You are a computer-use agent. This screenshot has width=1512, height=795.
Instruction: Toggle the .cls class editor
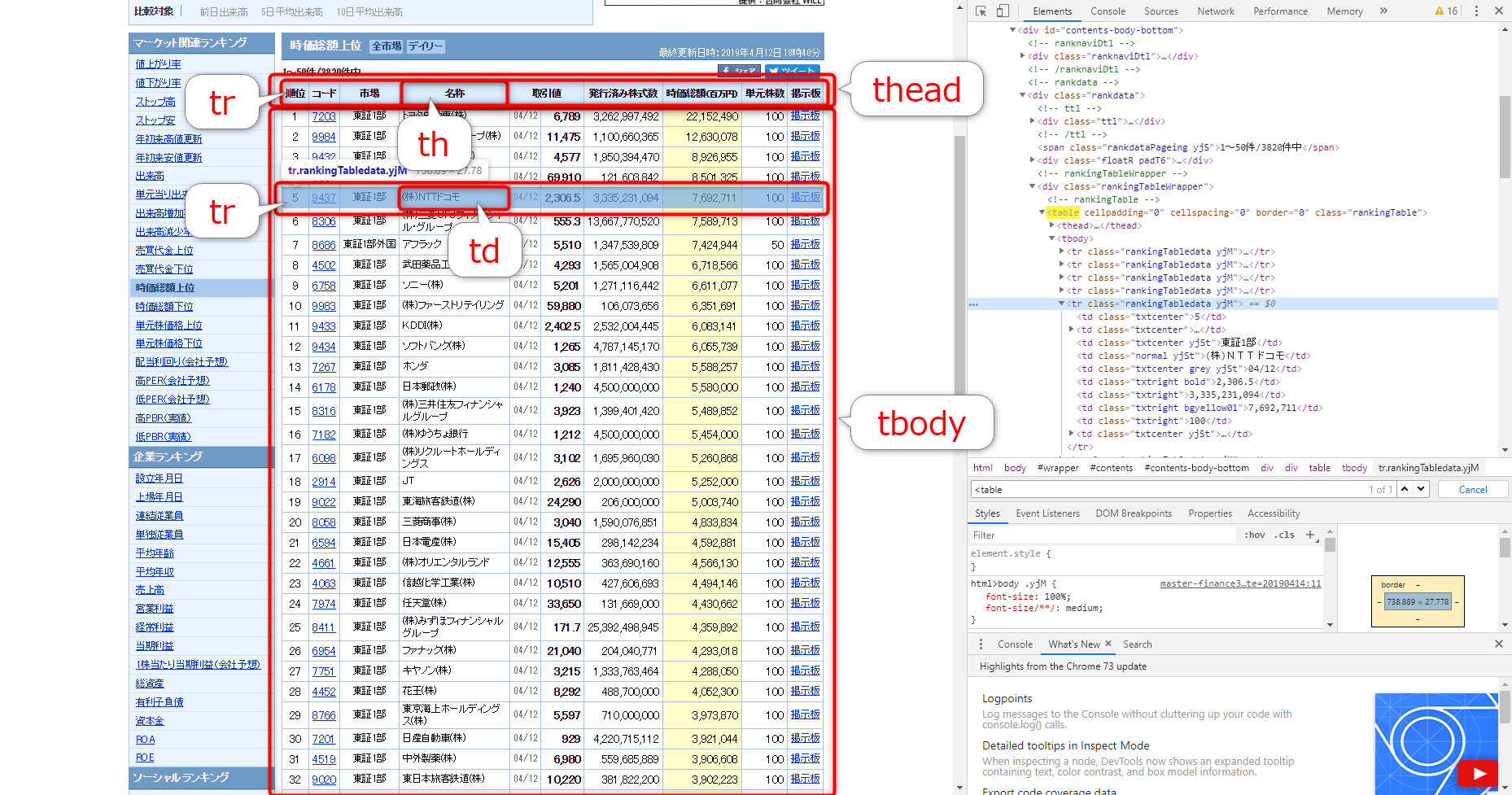coord(1284,535)
